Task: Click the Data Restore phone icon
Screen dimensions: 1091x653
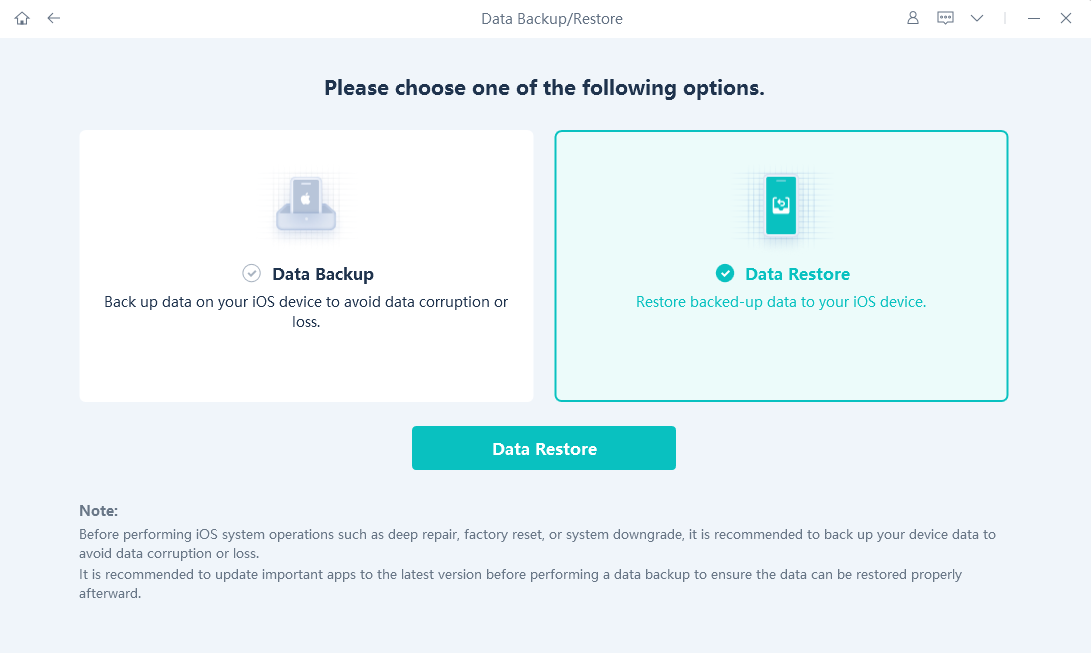Action: [781, 206]
